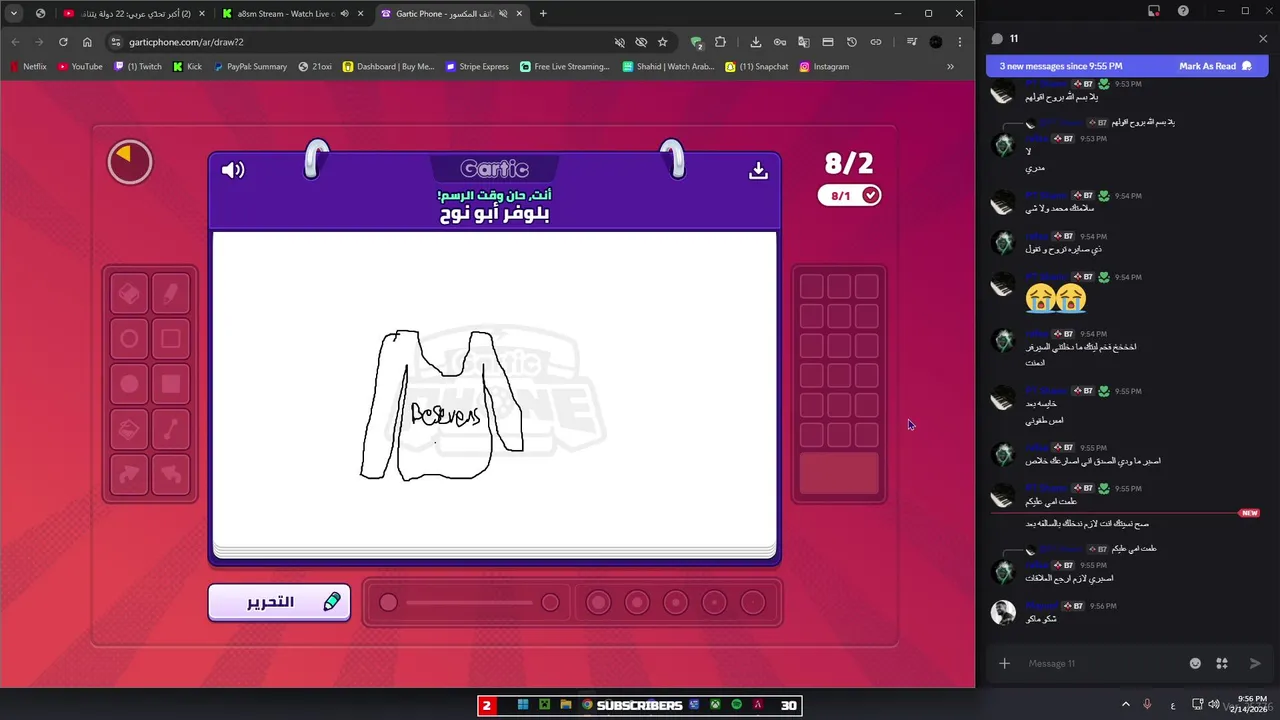Viewport: 1280px width, 720px height.
Task: Select the filled circle shape tool
Action: pos(129,384)
